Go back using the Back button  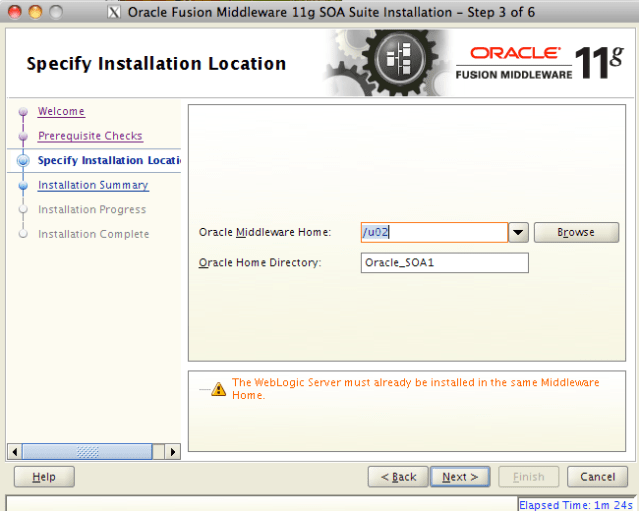[x=398, y=477]
